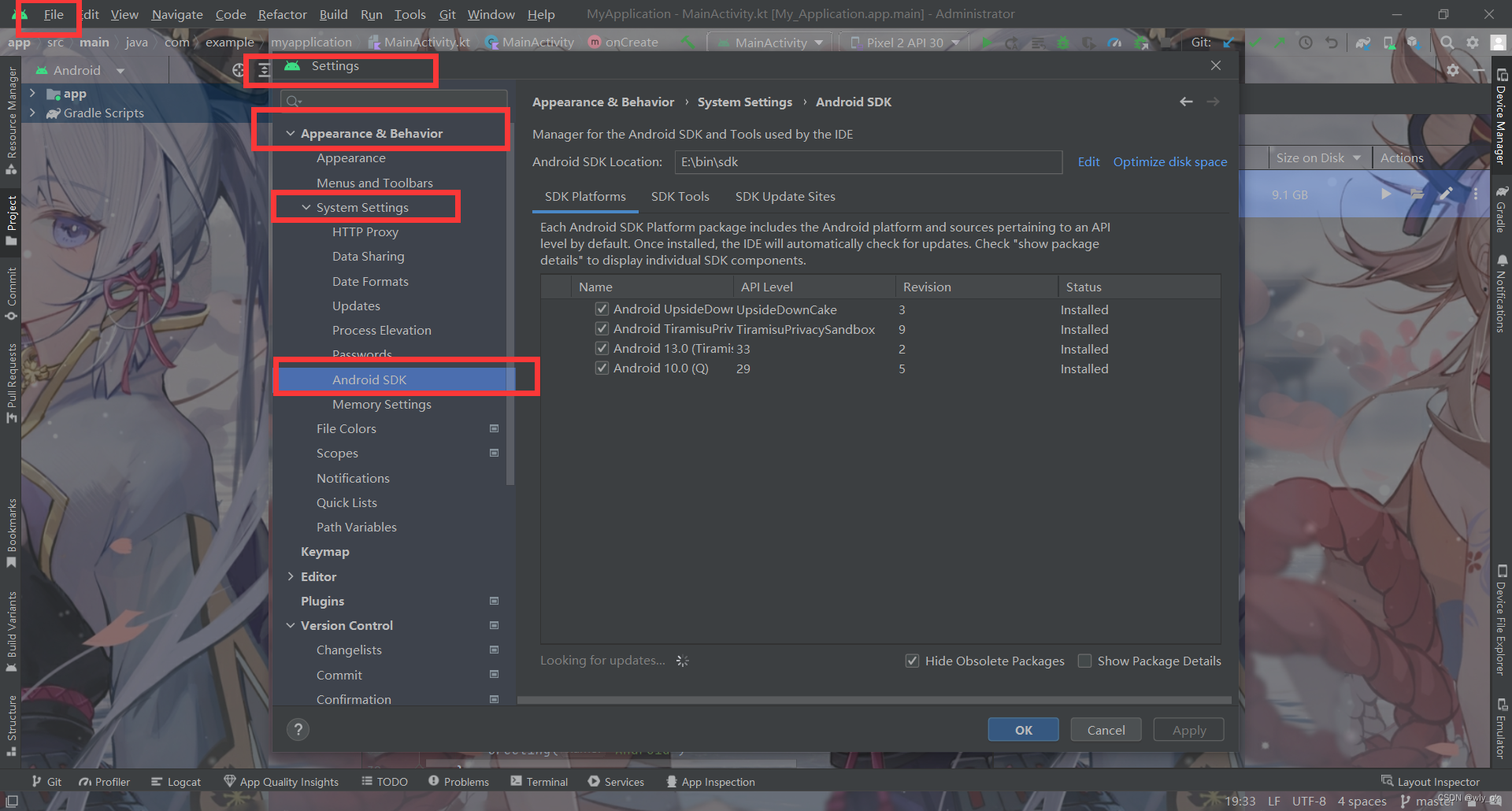Click Optimize disk space link
The height and width of the screenshot is (811, 1512).
[1169, 161]
